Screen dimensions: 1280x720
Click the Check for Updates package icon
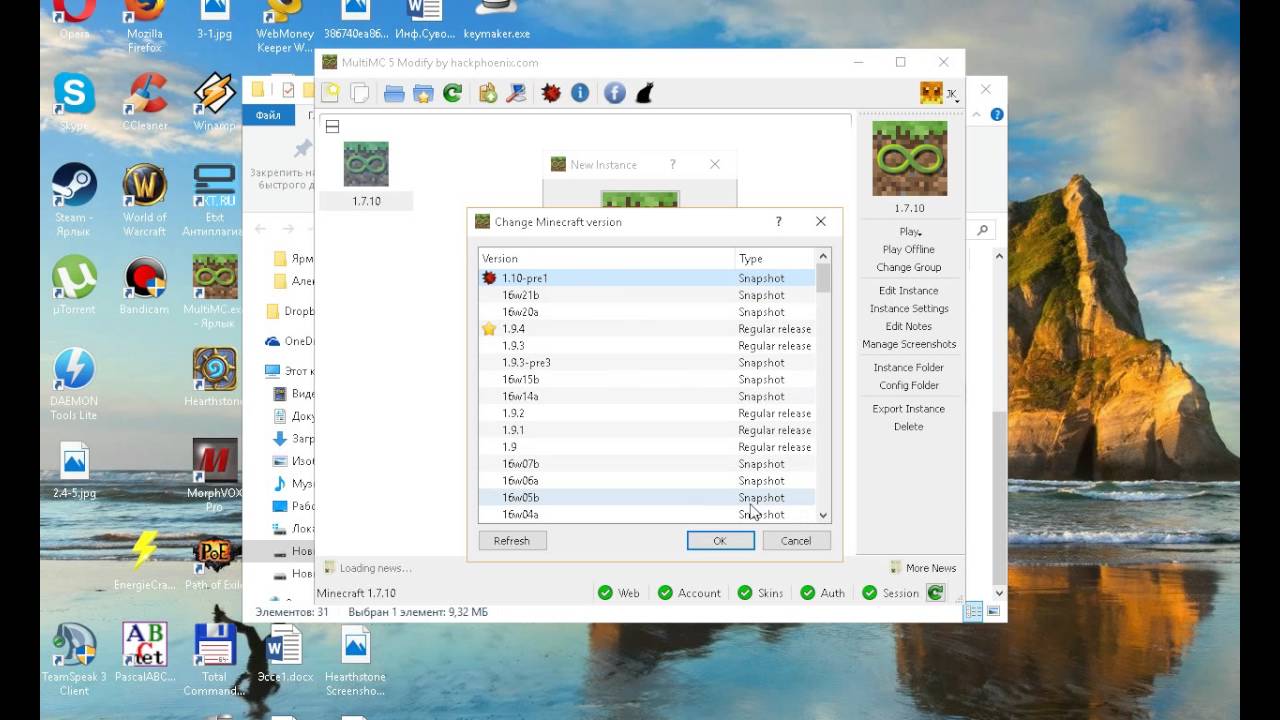(x=488, y=93)
